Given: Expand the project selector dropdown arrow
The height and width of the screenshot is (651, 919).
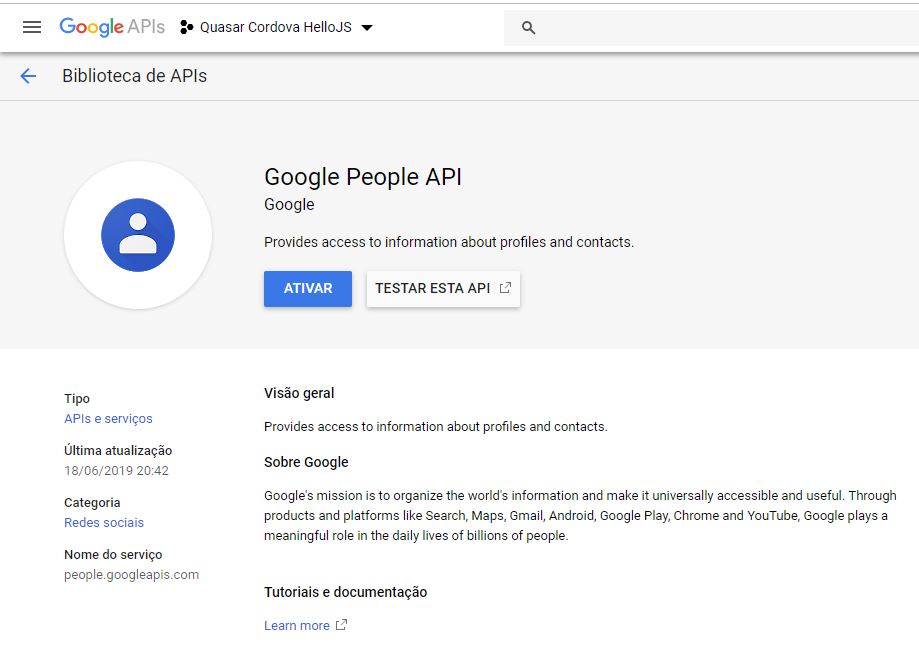Looking at the screenshot, I should point(367,28).
